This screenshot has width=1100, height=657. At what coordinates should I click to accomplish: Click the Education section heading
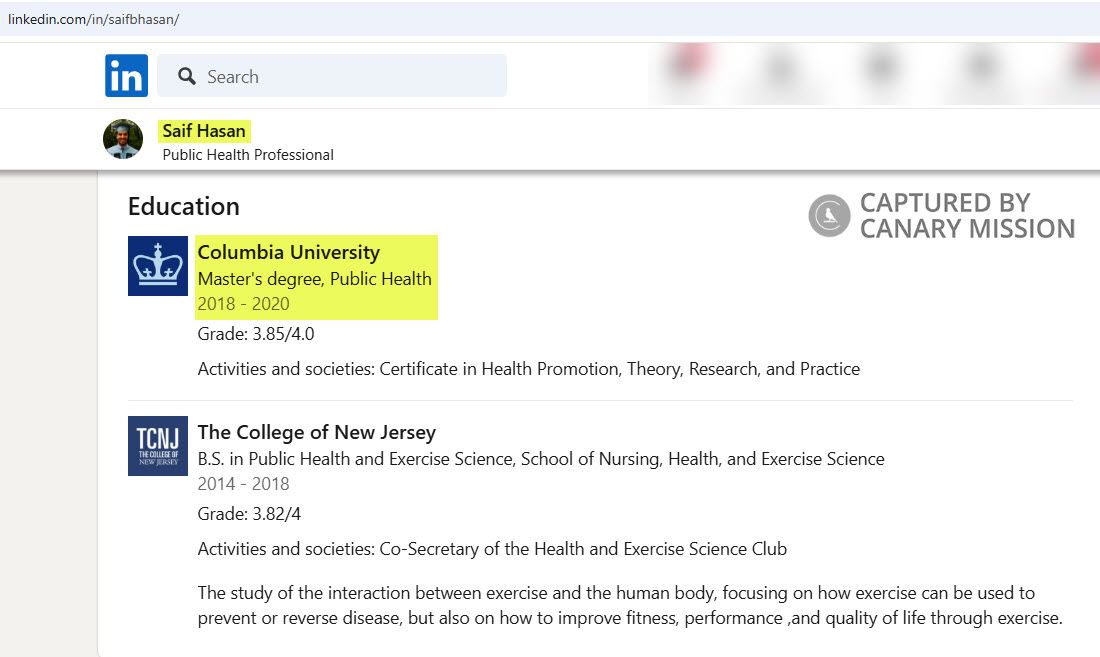(x=184, y=207)
